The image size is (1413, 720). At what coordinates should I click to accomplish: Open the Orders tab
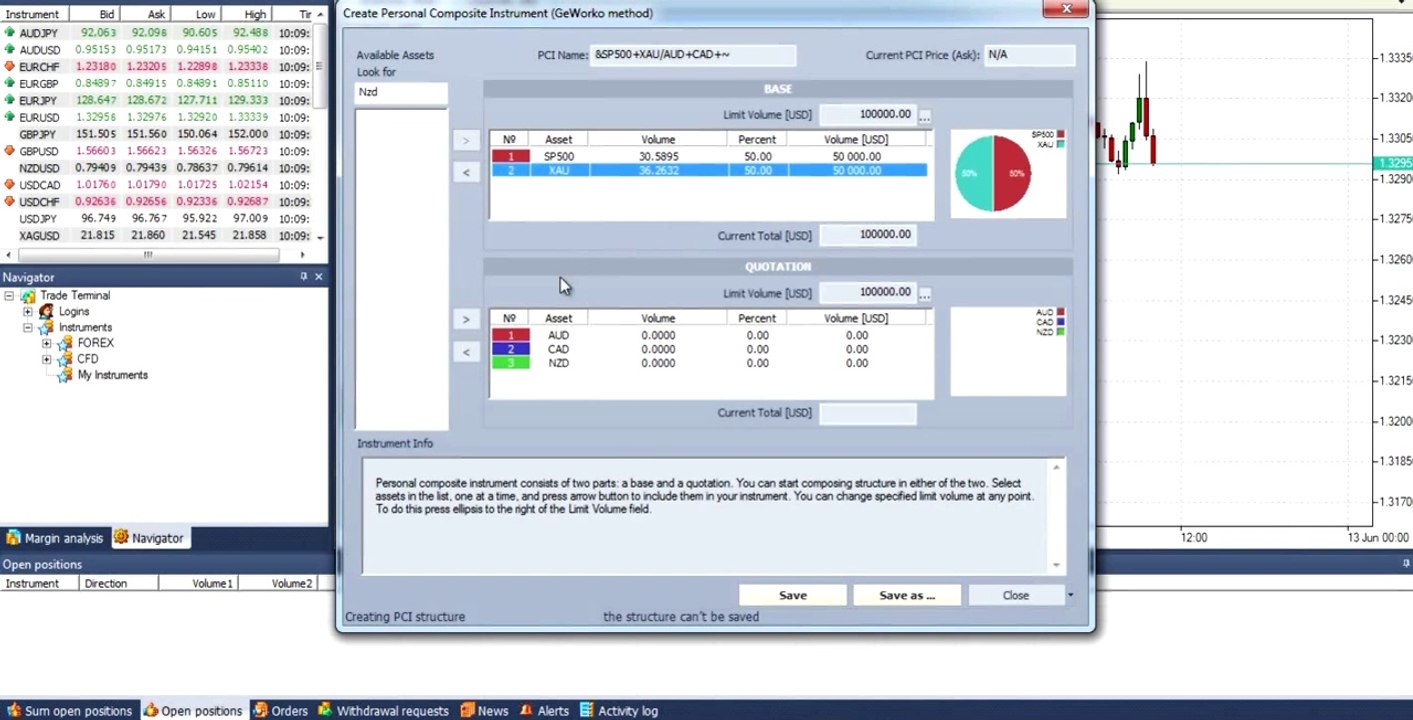[280, 711]
